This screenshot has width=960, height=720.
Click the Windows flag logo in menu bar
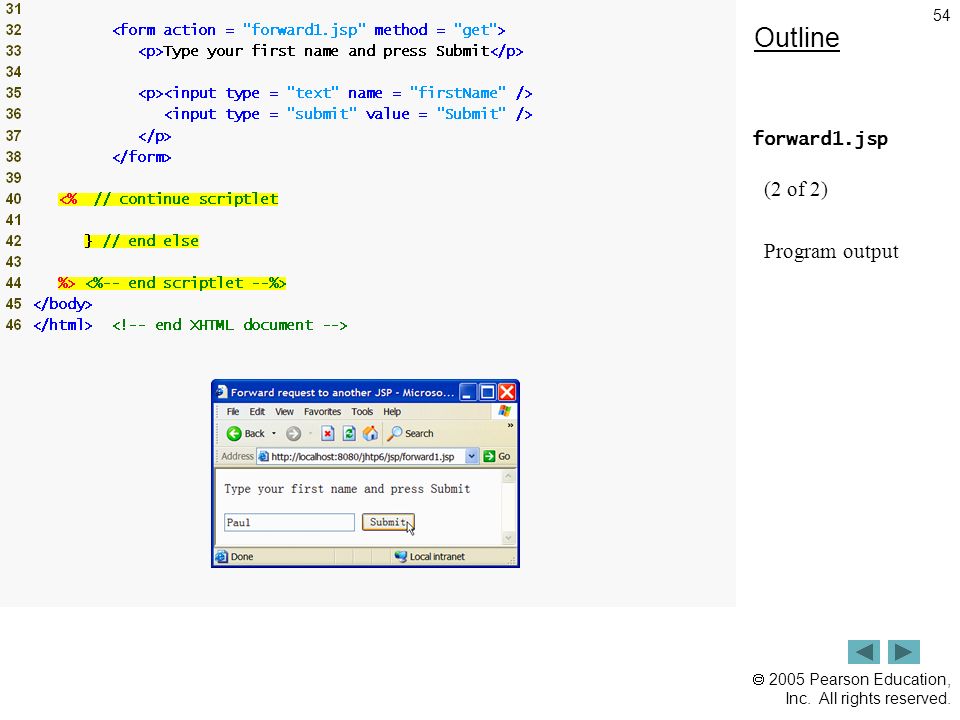[504, 411]
